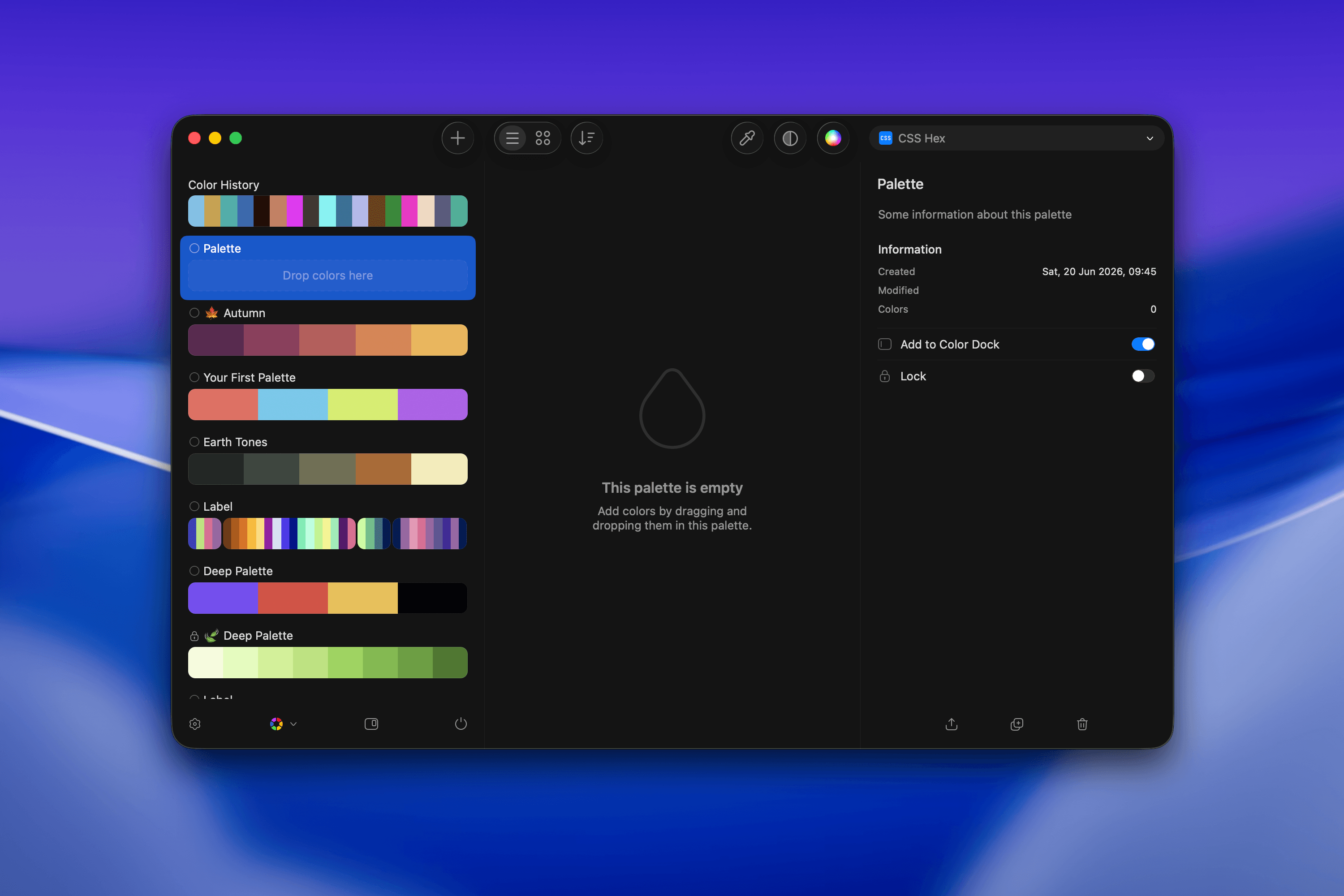Image resolution: width=1344 pixels, height=896 pixels.
Task: Open the CSS Hex format dropdown
Action: coord(1016,138)
